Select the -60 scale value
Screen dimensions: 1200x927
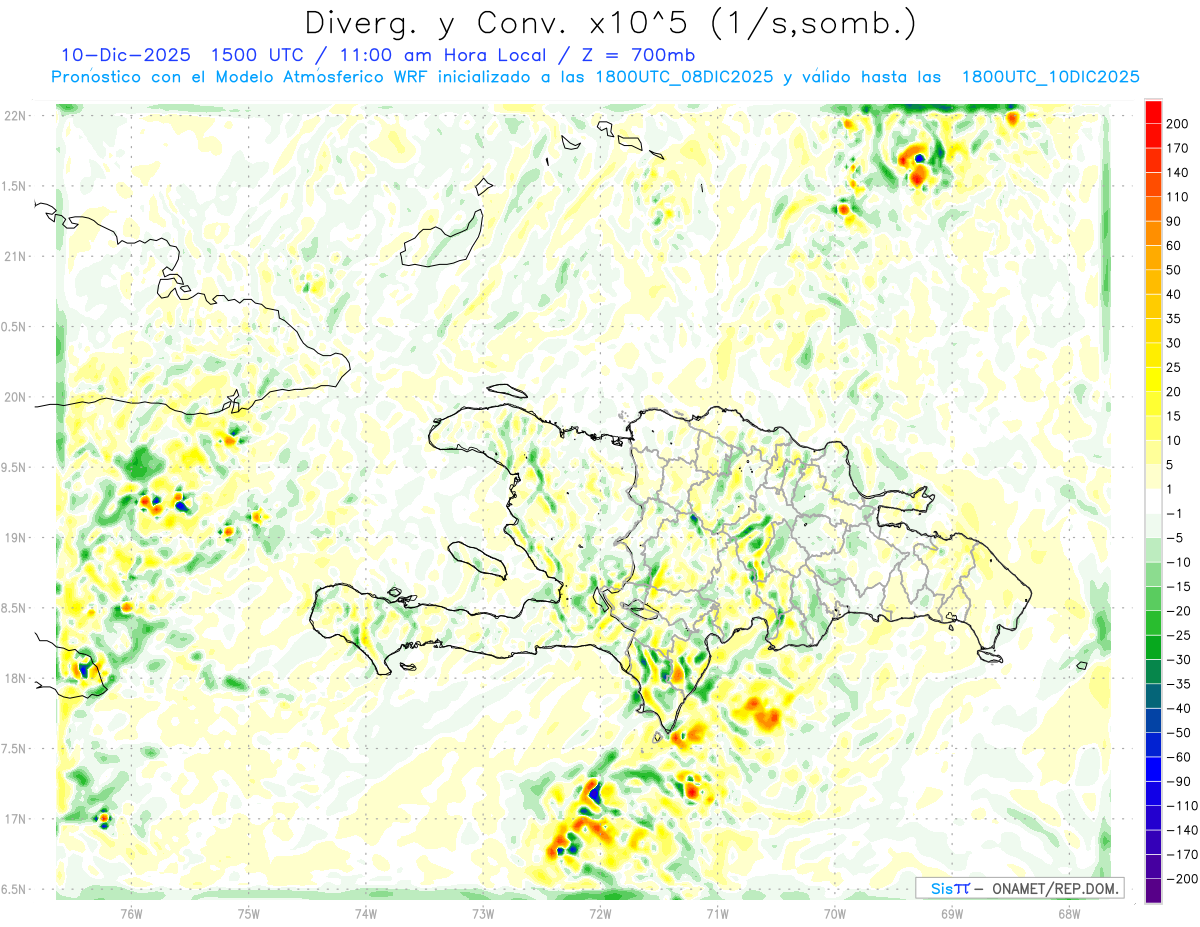[1179, 757]
